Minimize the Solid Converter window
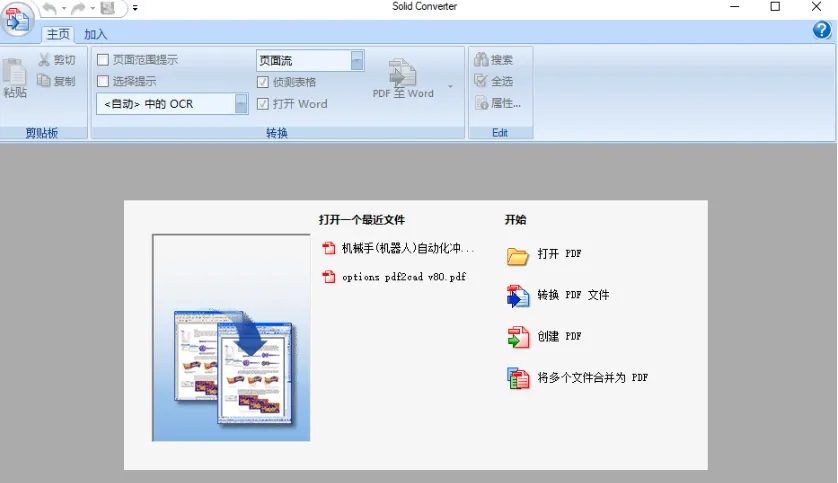The height and width of the screenshot is (483, 838). point(735,7)
